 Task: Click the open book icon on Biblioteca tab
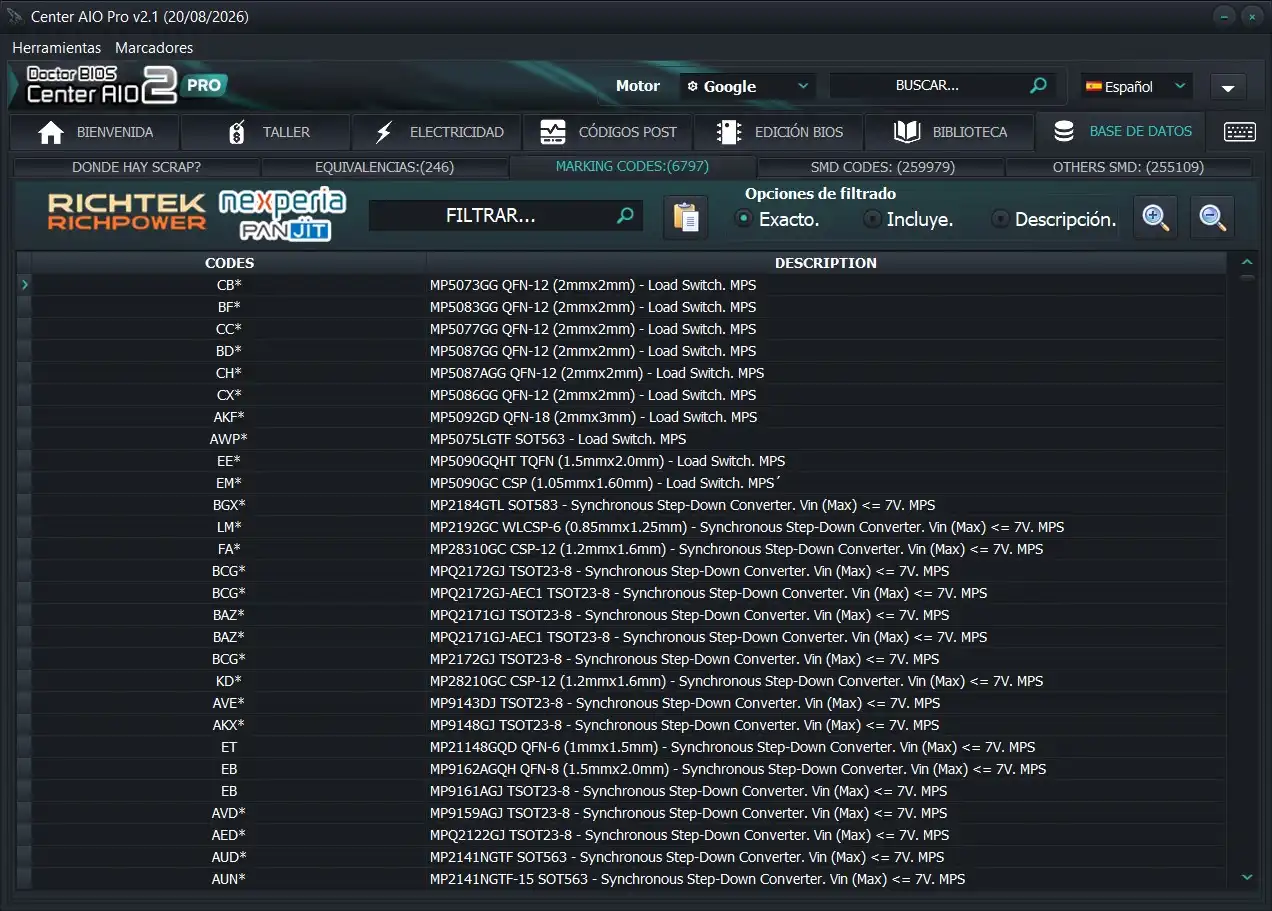point(907,132)
